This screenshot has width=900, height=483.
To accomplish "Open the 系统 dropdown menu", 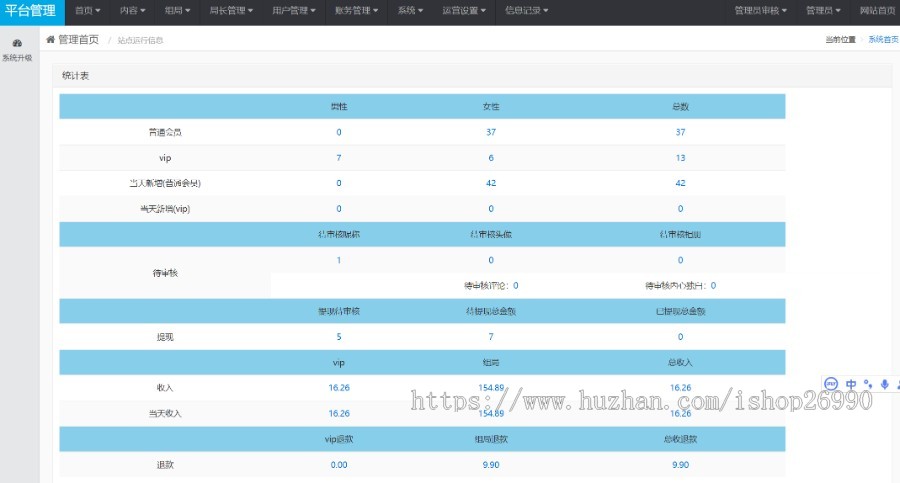I will 410,10.
